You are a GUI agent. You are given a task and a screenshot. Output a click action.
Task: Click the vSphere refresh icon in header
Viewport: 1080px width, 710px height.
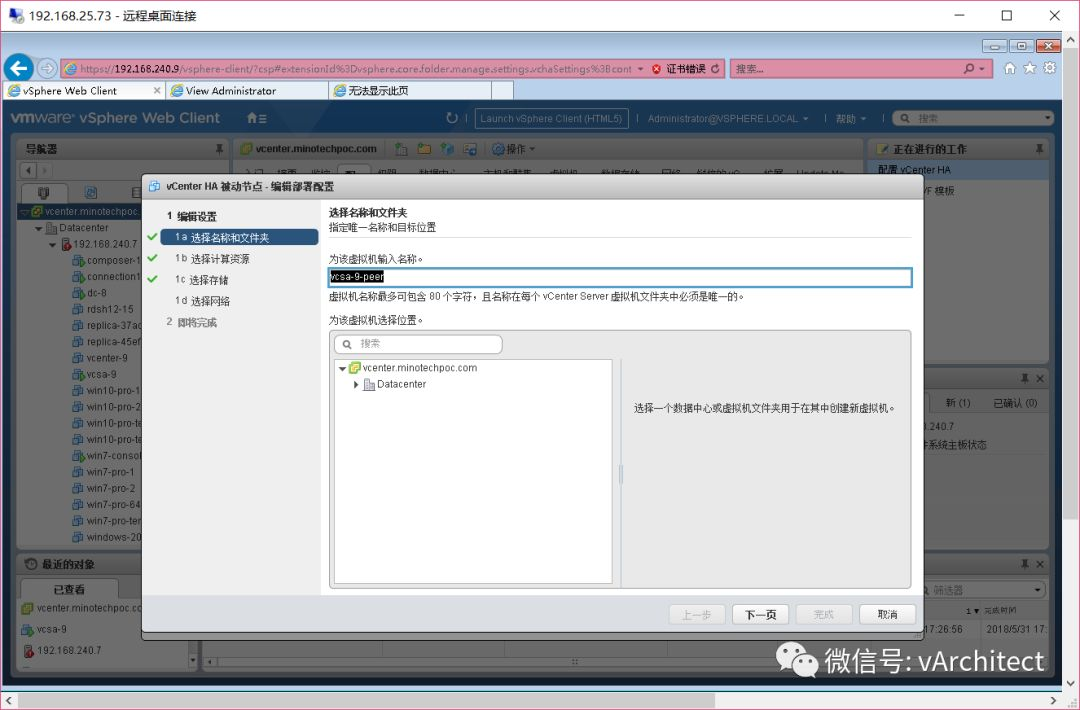452,118
